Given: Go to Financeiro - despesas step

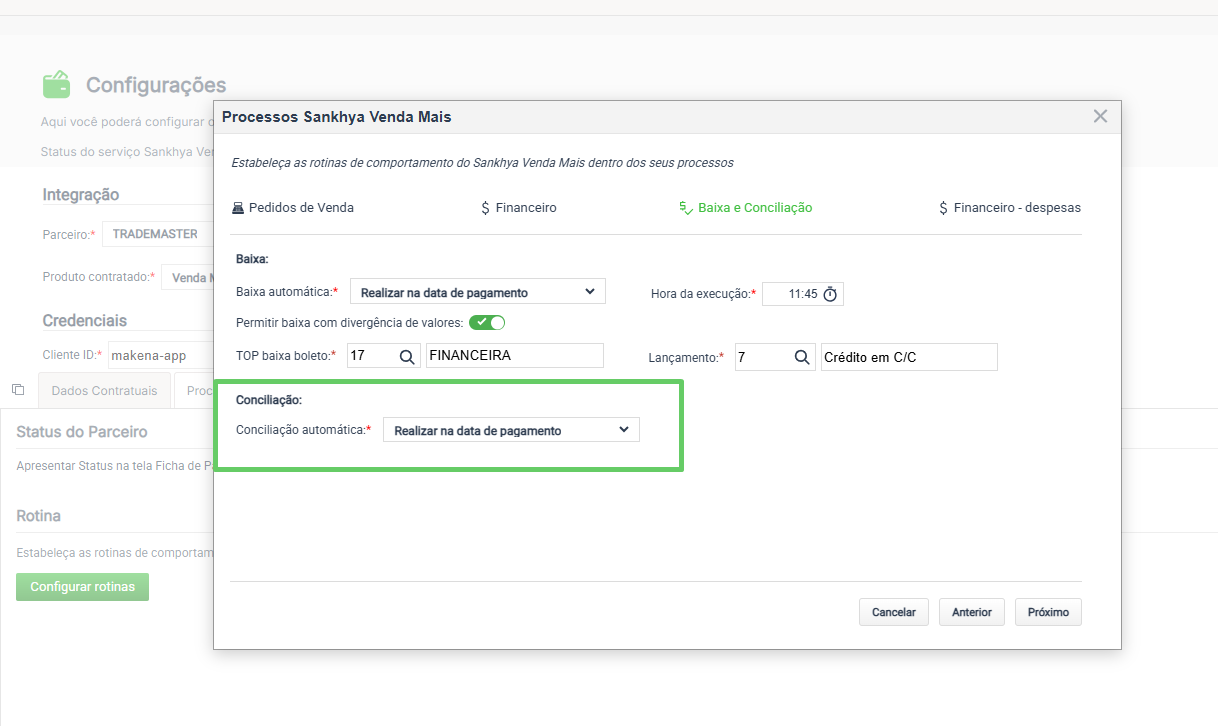Looking at the screenshot, I should point(1010,208).
